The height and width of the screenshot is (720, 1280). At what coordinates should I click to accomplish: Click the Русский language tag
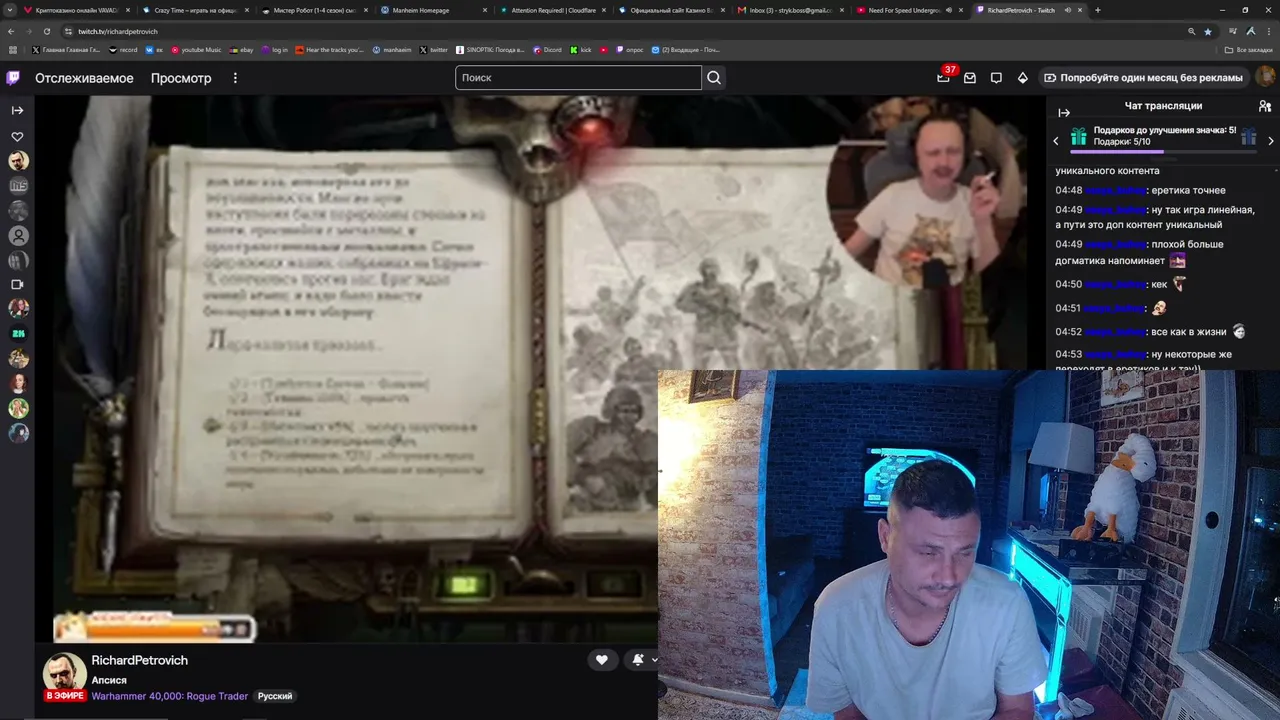275,696
